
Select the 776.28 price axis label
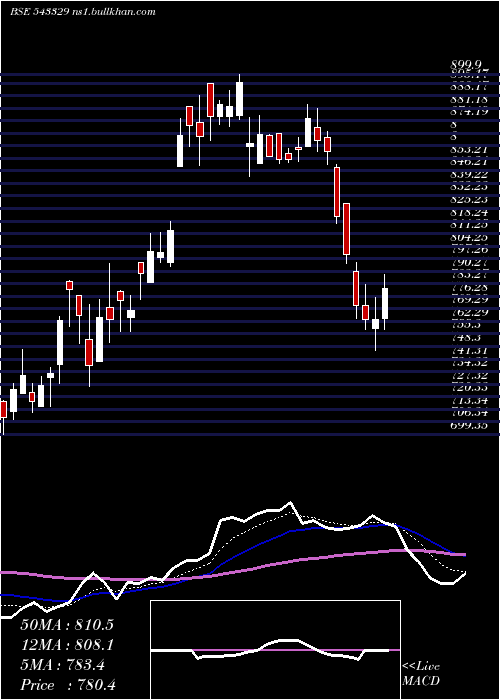pos(469,288)
